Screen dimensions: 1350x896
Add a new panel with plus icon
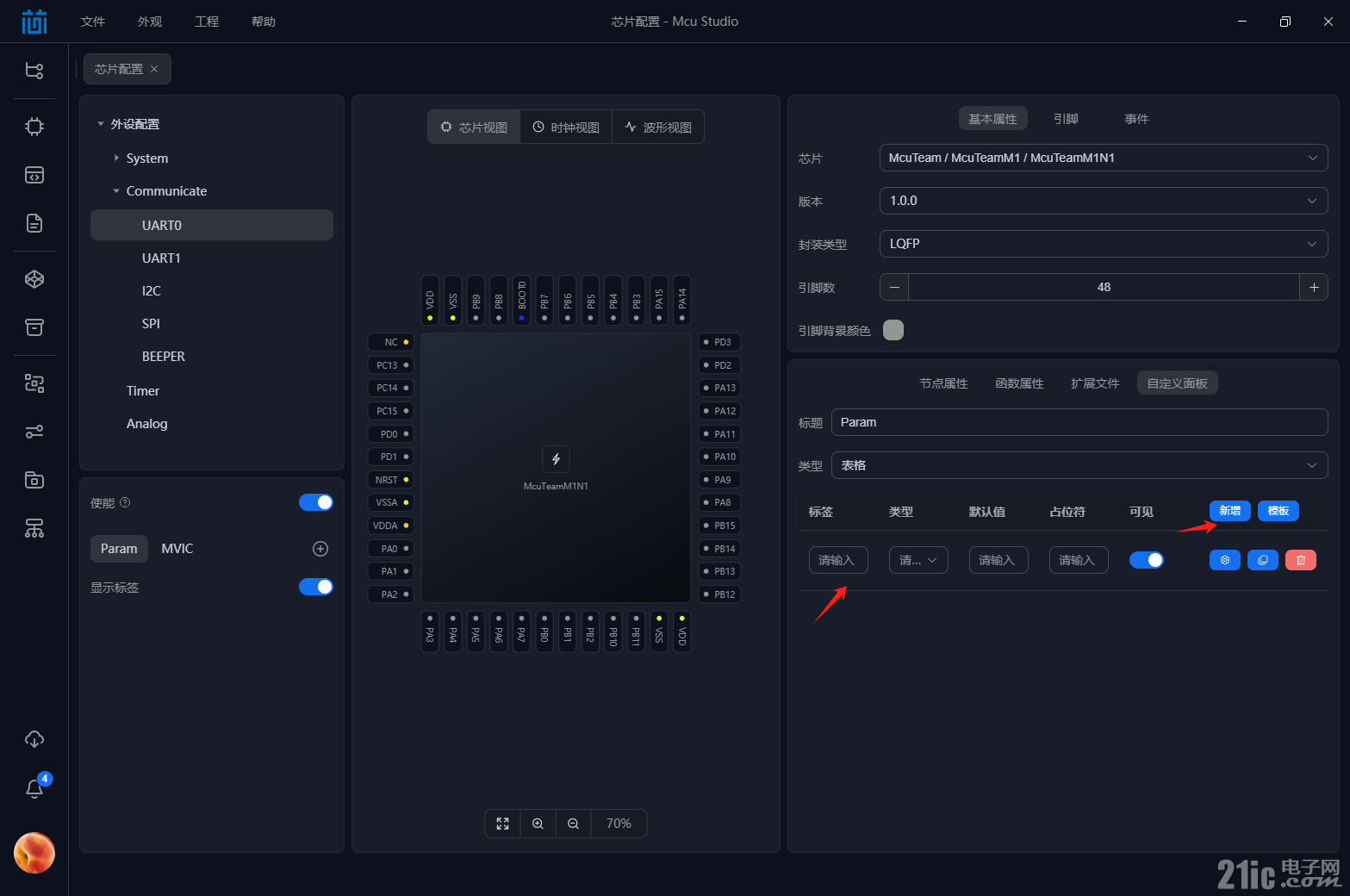point(320,549)
